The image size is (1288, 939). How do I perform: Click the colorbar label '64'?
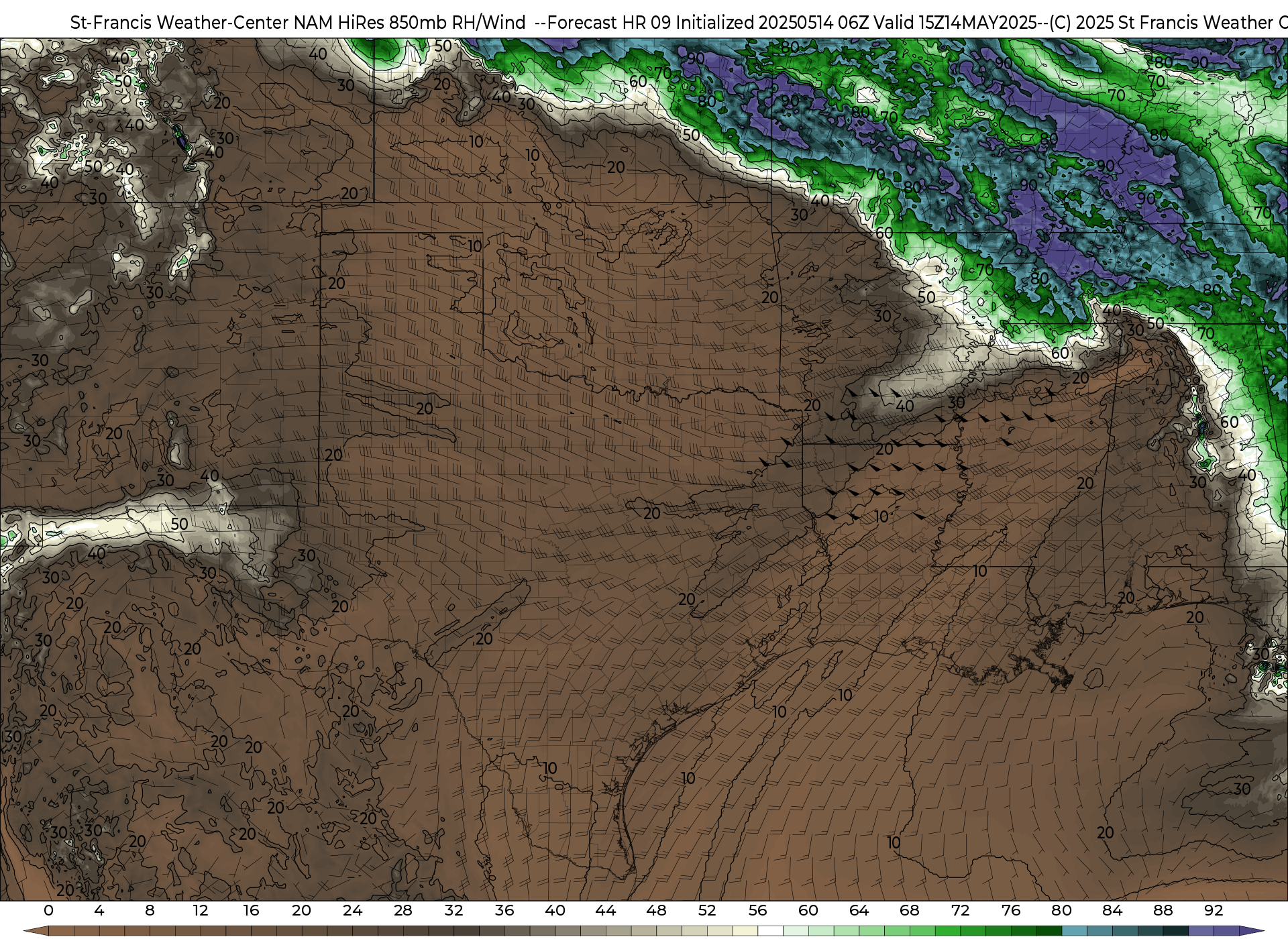859,910
